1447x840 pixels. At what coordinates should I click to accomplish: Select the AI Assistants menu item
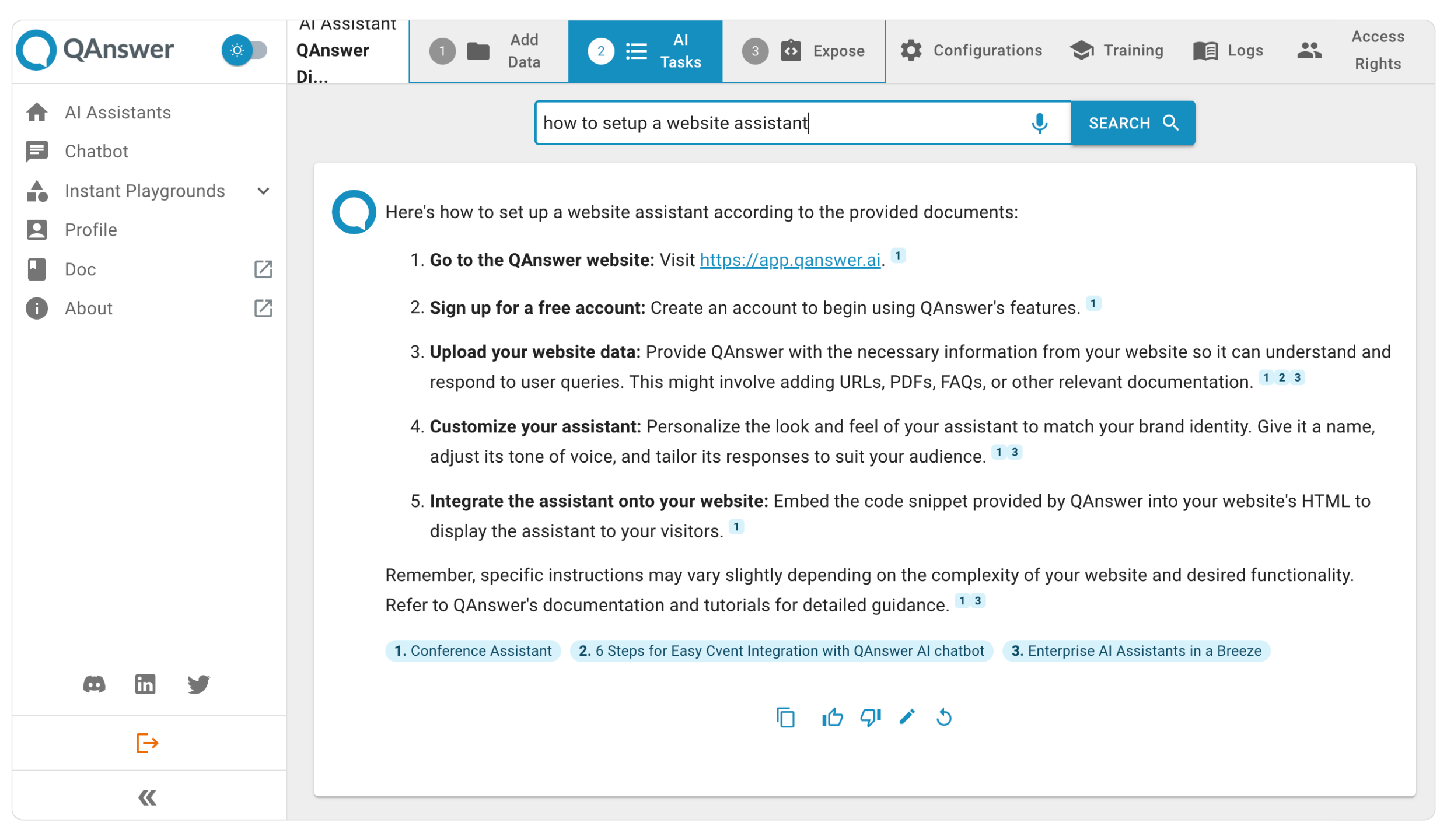pyautogui.click(x=118, y=112)
